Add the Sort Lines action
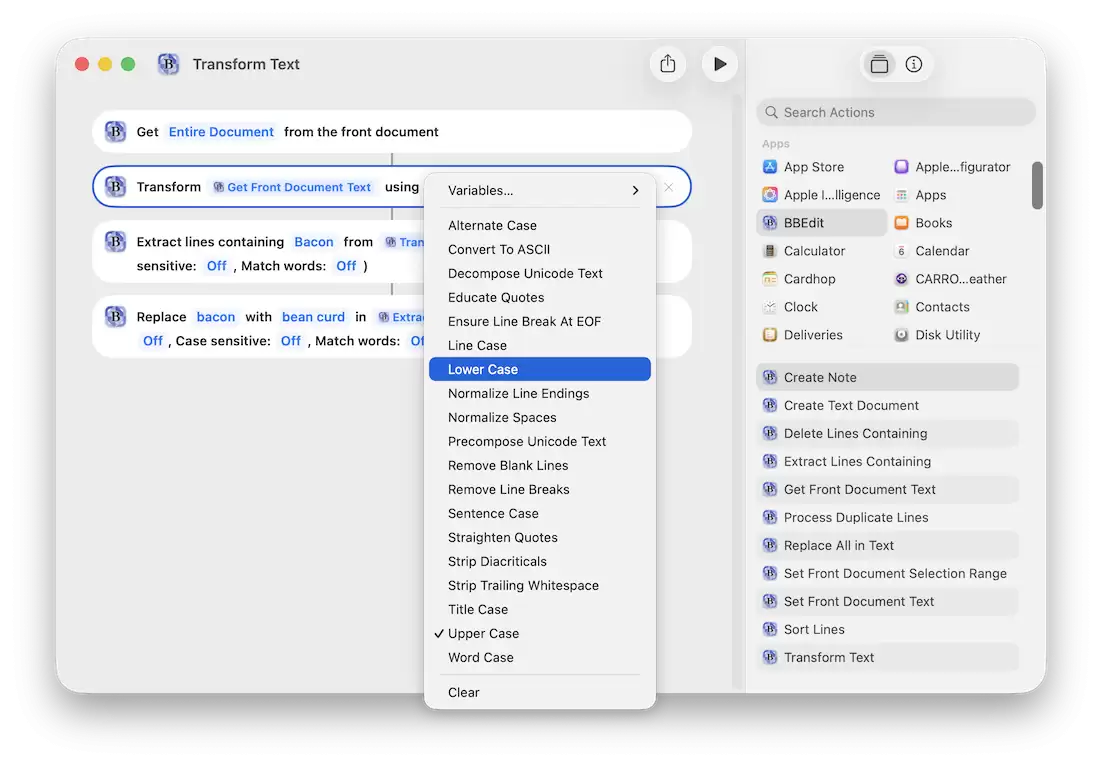Viewport: 1102px width, 767px height. tap(888, 629)
